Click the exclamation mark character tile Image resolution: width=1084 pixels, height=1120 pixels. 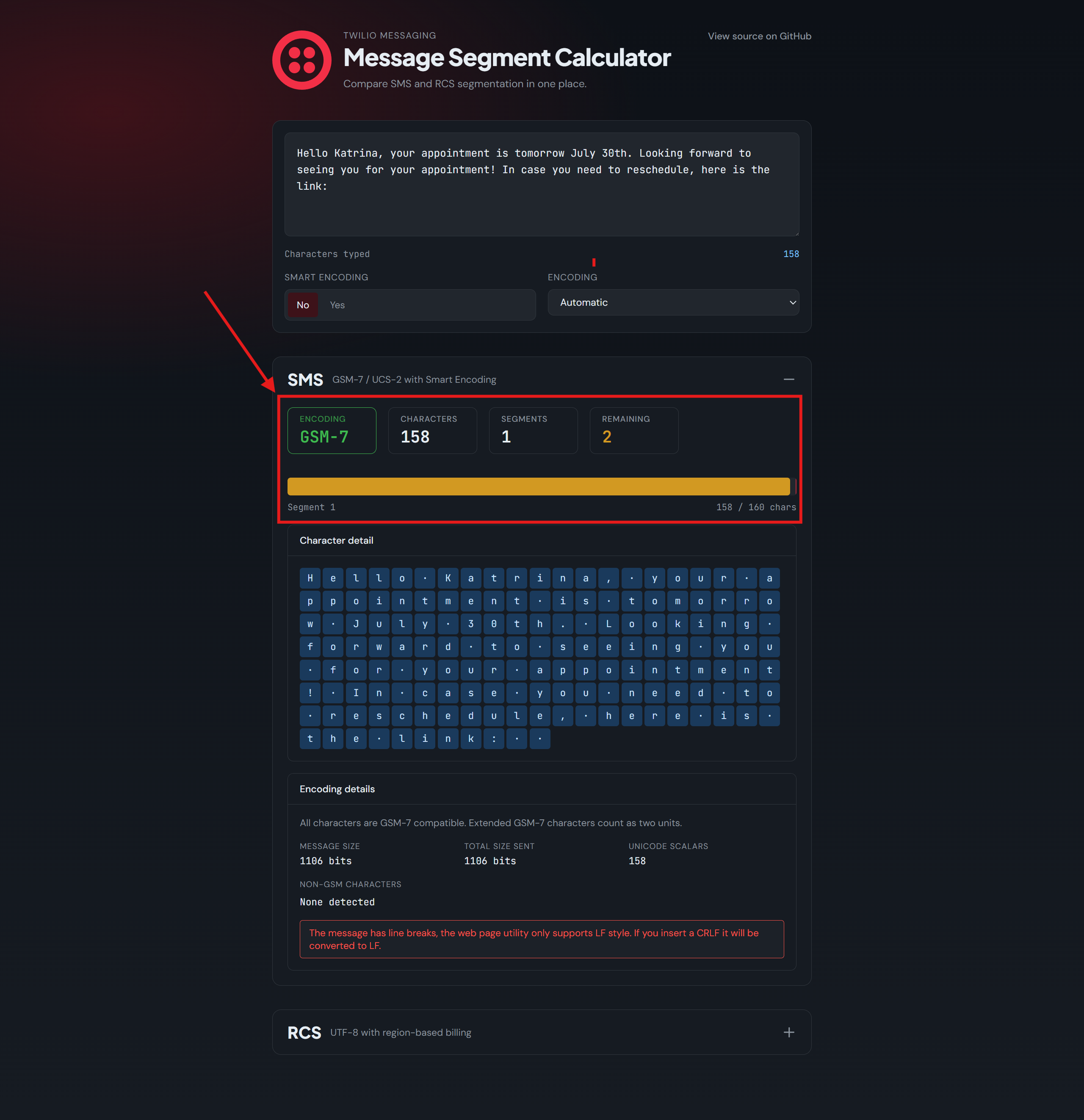(x=310, y=693)
